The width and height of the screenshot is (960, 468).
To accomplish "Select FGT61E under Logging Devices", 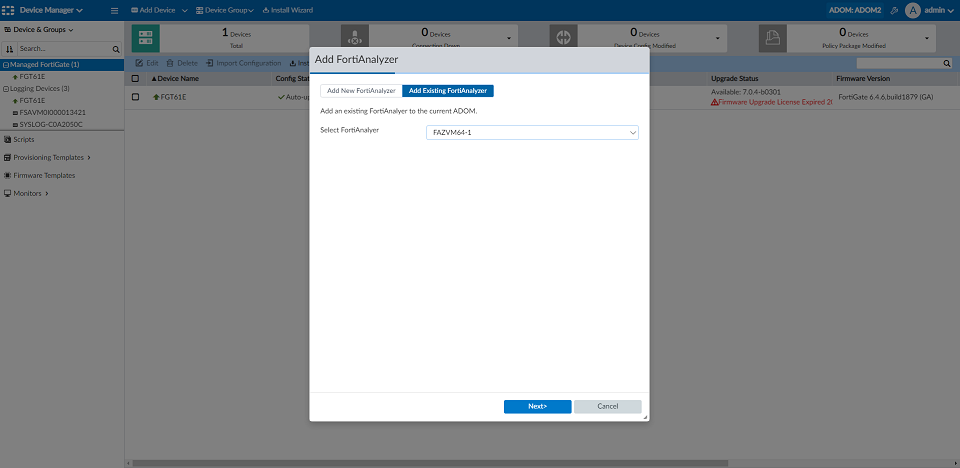I will point(32,100).
